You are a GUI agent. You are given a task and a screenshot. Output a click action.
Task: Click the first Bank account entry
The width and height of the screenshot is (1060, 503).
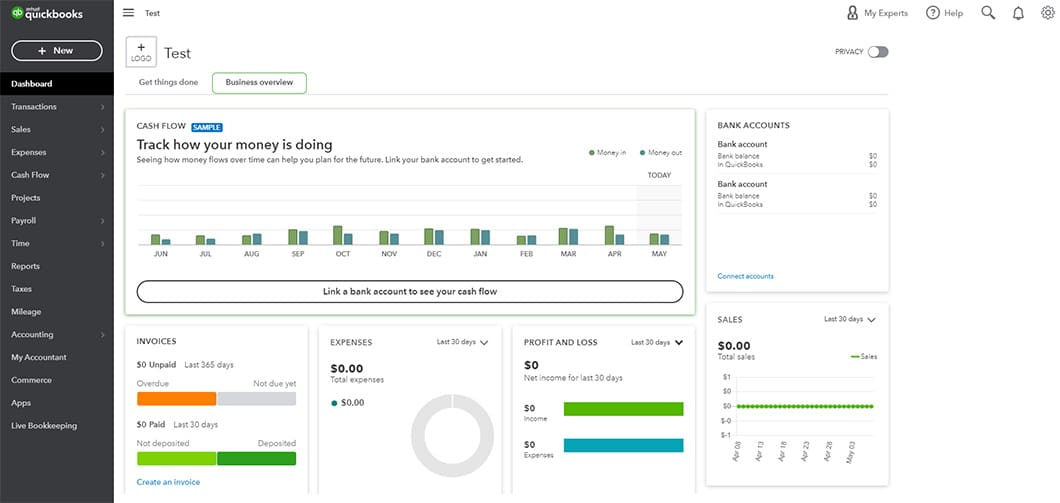point(797,155)
